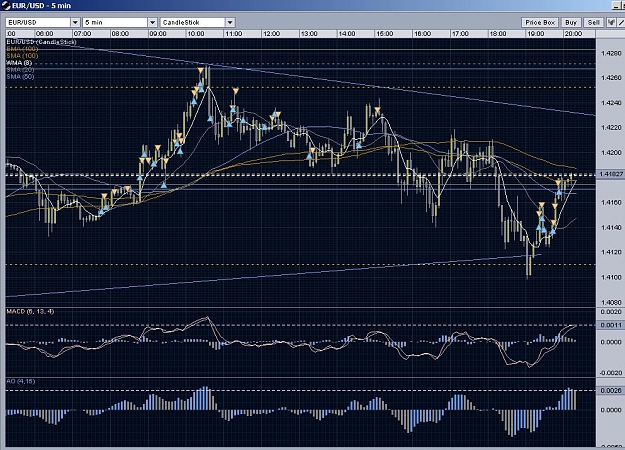This screenshot has width=625, height=450.
Task: Click the MACD (6, 13, 4) indicator label
Action: [30, 311]
